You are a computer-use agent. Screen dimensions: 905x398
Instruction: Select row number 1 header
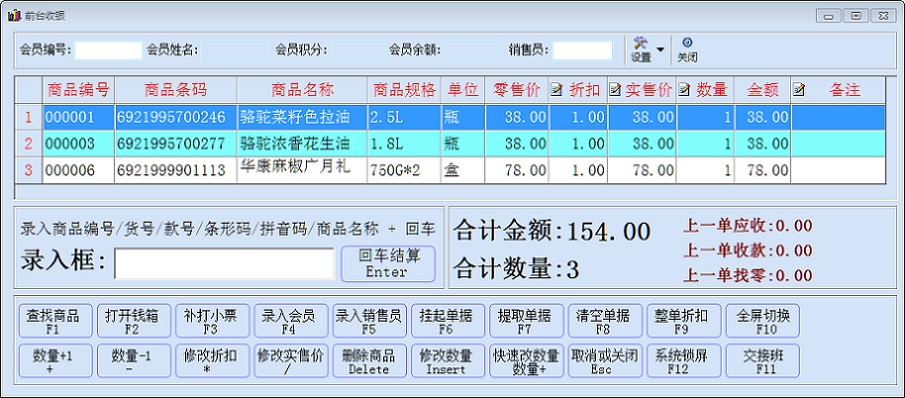28,117
